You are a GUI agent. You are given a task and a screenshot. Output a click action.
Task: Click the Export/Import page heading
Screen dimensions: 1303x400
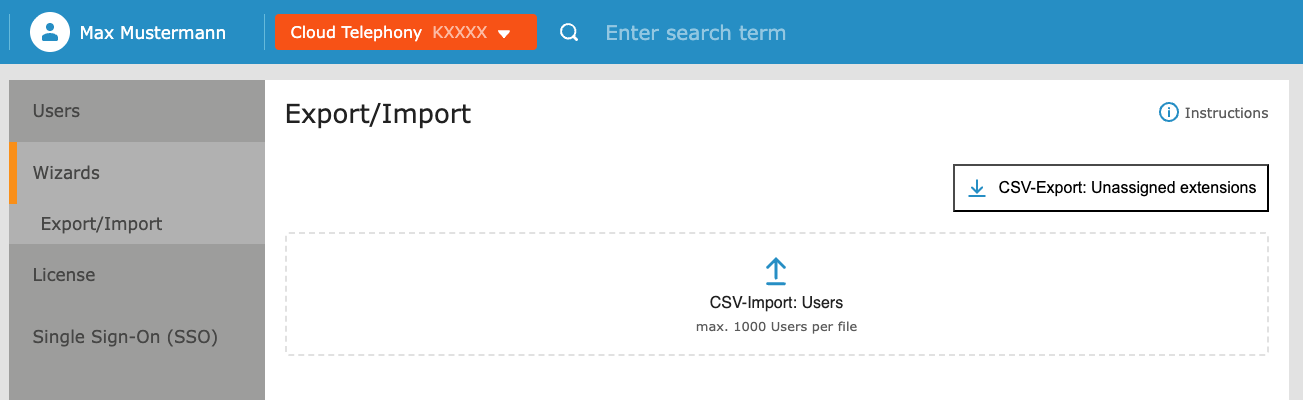click(x=378, y=114)
